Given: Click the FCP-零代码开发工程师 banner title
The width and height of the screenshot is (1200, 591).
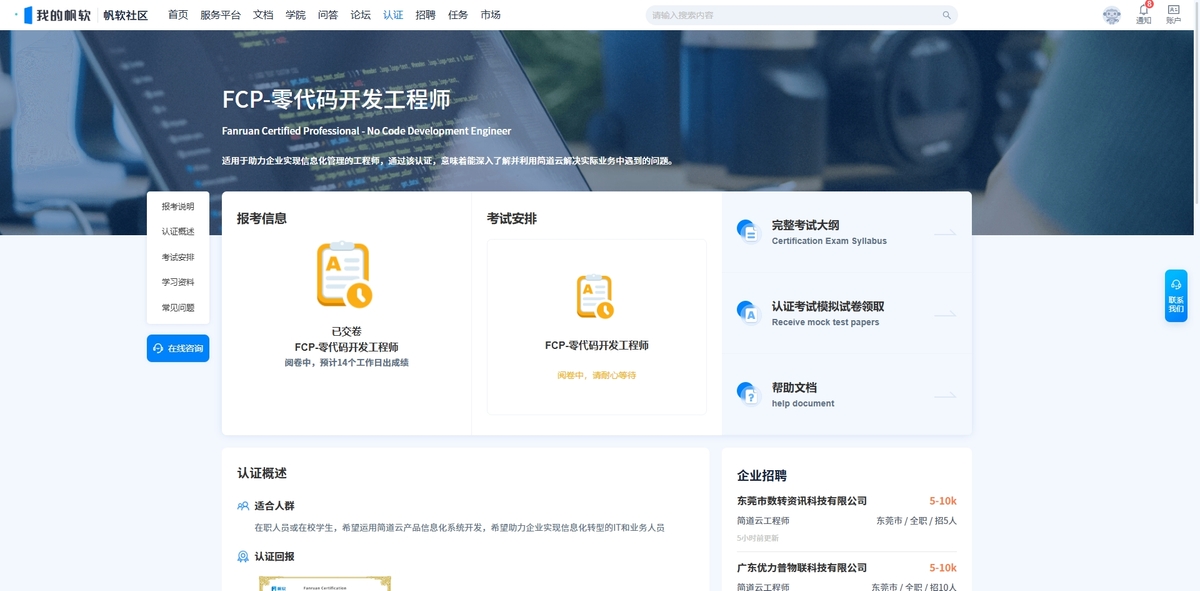Looking at the screenshot, I should tap(336, 99).
